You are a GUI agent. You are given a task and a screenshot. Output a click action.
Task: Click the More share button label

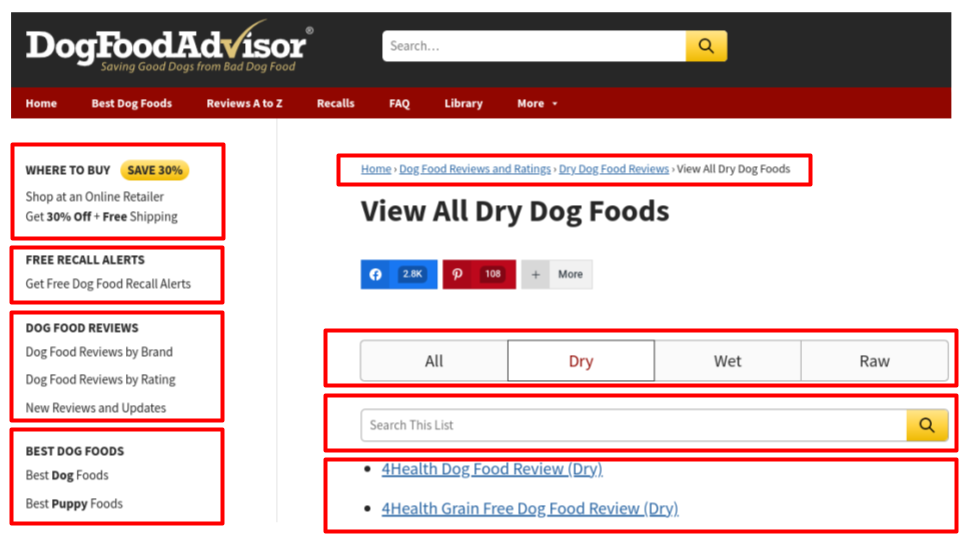570,274
